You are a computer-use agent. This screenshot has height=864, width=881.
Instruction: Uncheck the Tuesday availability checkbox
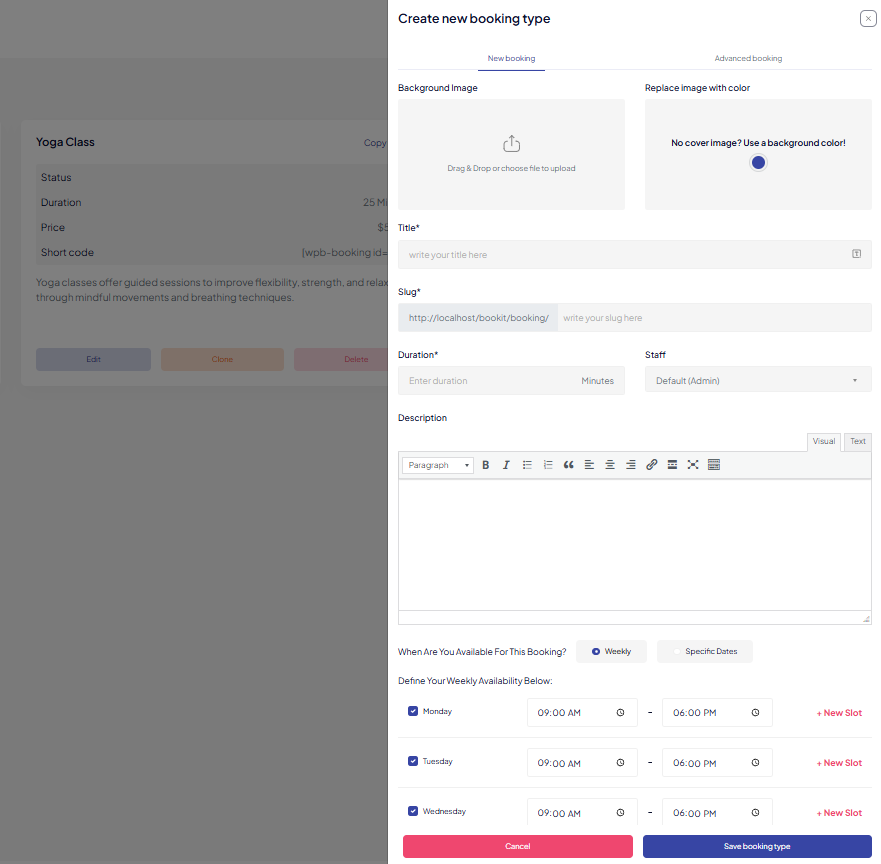point(413,761)
